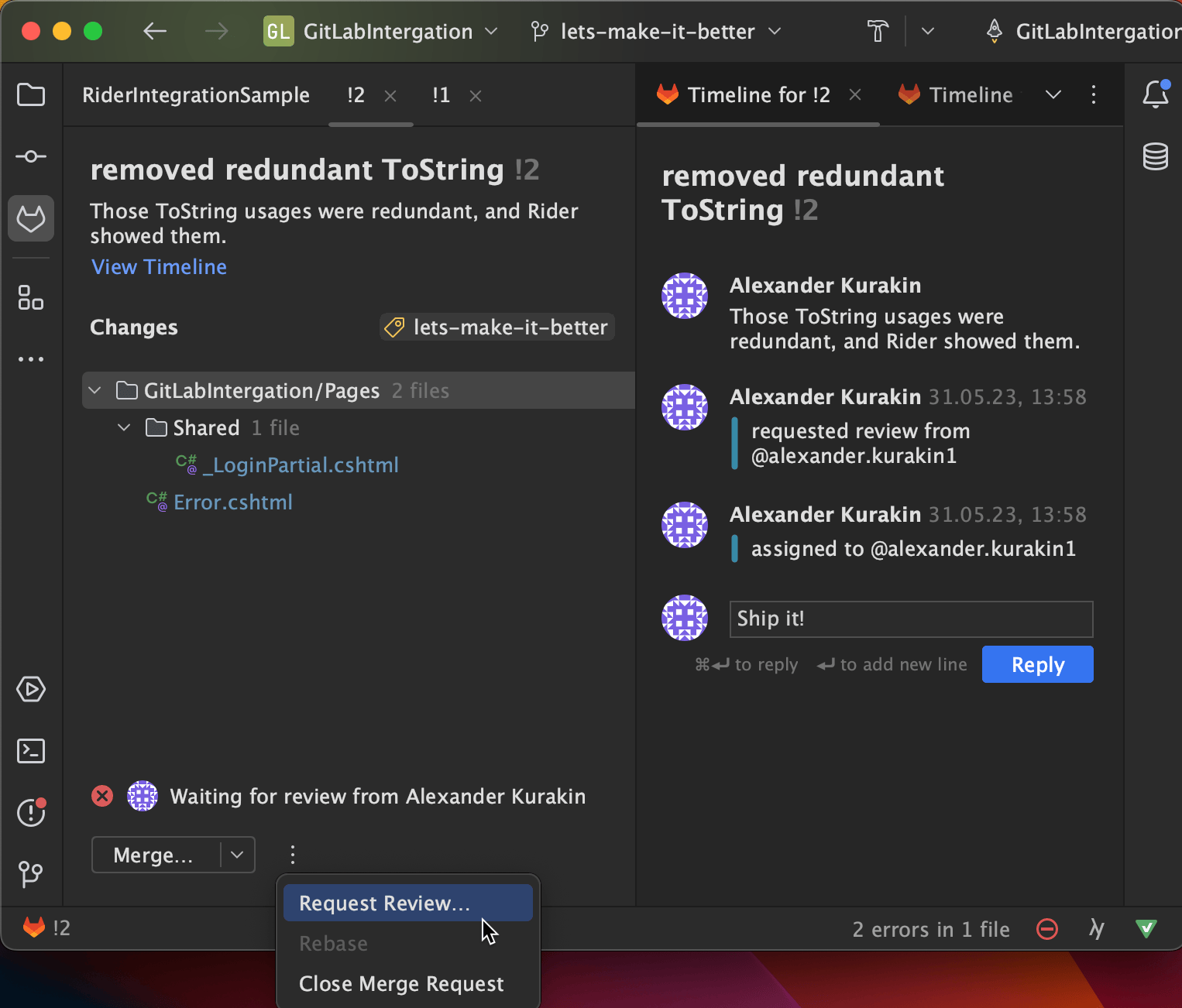Click the View Timeline link
The height and width of the screenshot is (1008, 1182).
(x=159, y=267)
